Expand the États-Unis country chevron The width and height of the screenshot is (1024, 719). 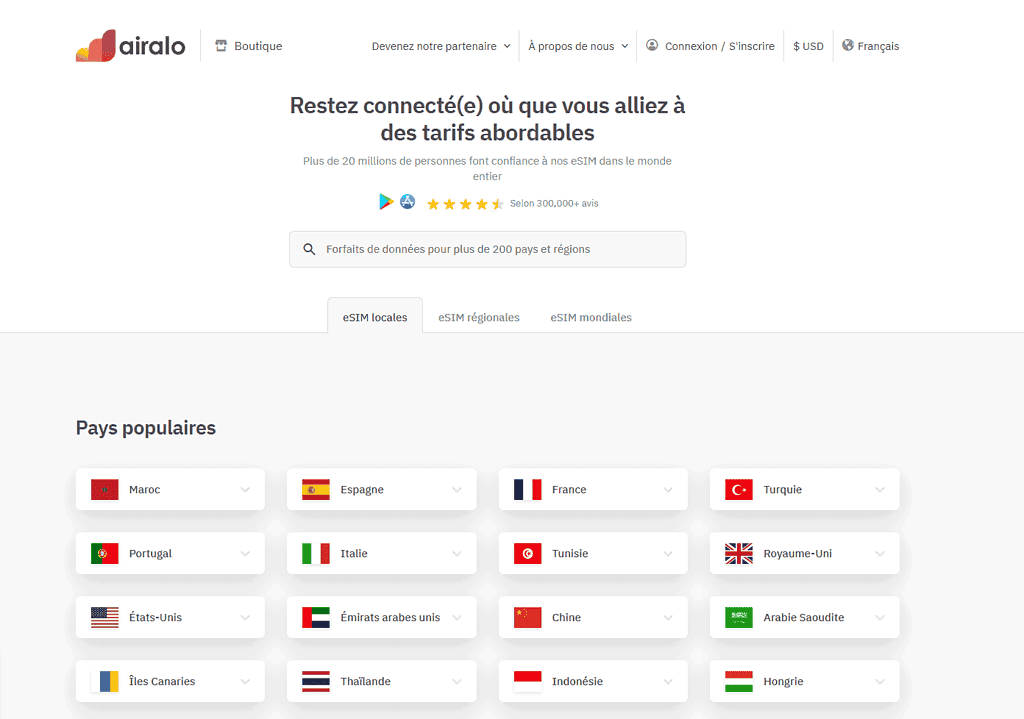[x=245, y=618]
